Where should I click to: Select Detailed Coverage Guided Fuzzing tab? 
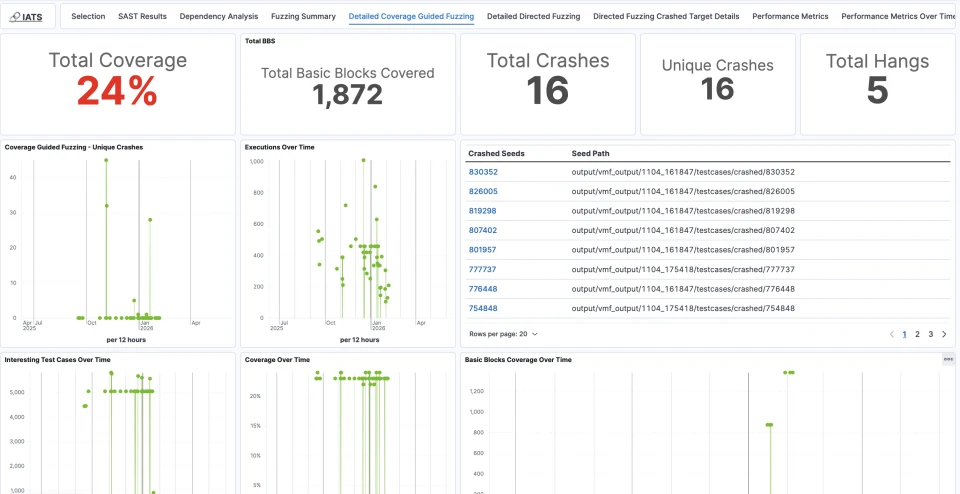(x=411, y=17)
